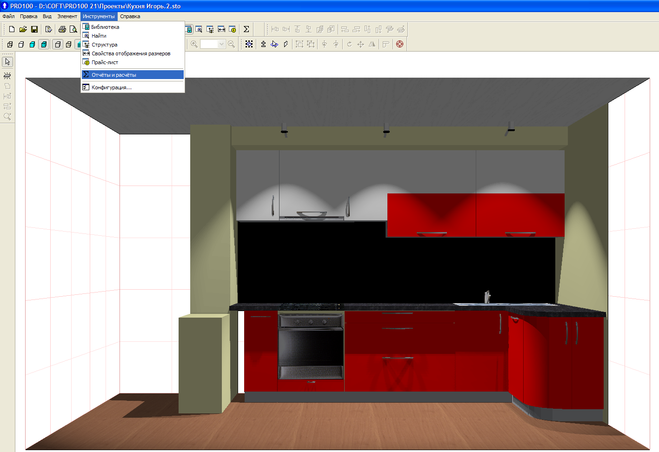Open the Справка menu

(130, 16)
